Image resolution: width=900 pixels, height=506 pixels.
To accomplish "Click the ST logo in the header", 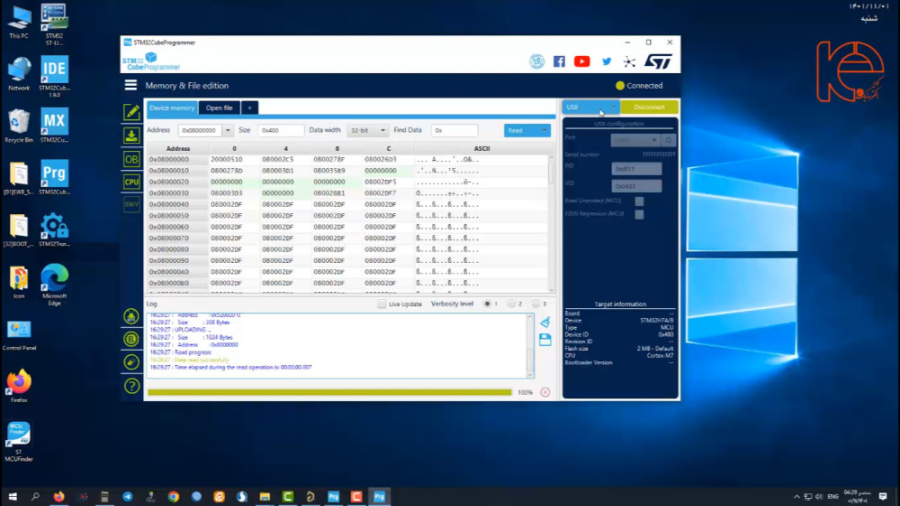I will (x=658, y=61).
